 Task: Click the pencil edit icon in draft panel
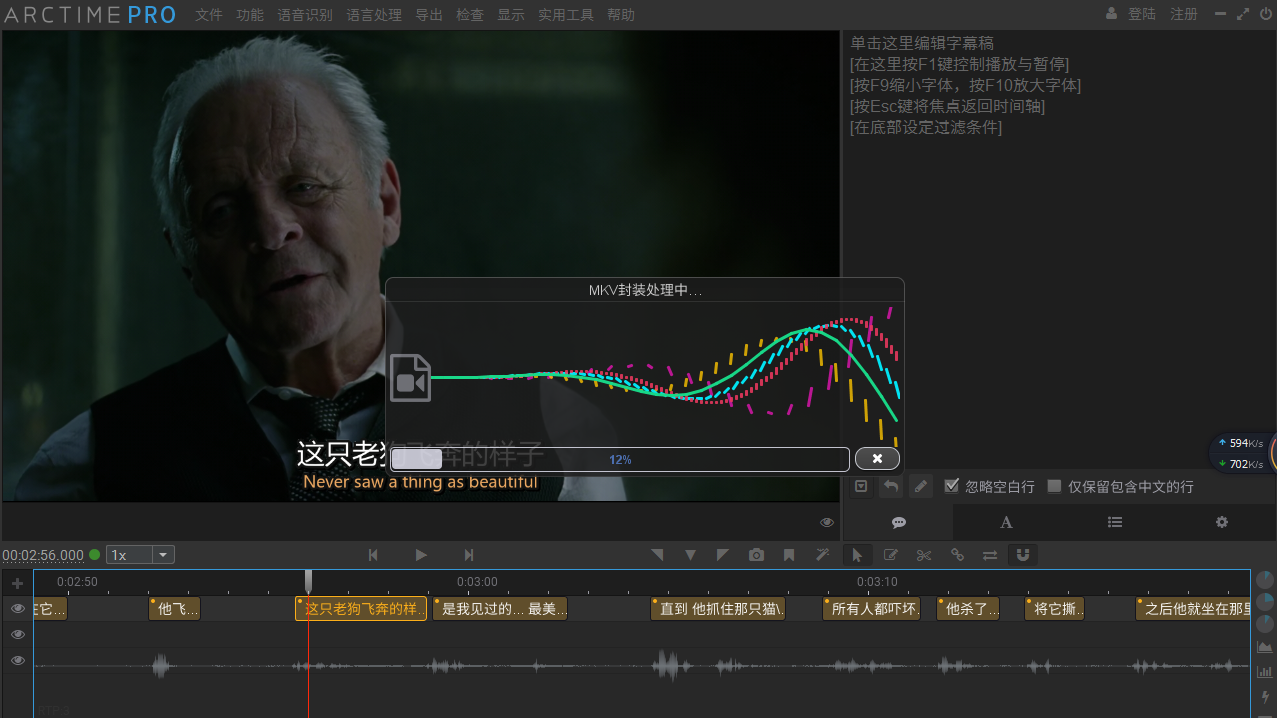(x=921, y=486)
